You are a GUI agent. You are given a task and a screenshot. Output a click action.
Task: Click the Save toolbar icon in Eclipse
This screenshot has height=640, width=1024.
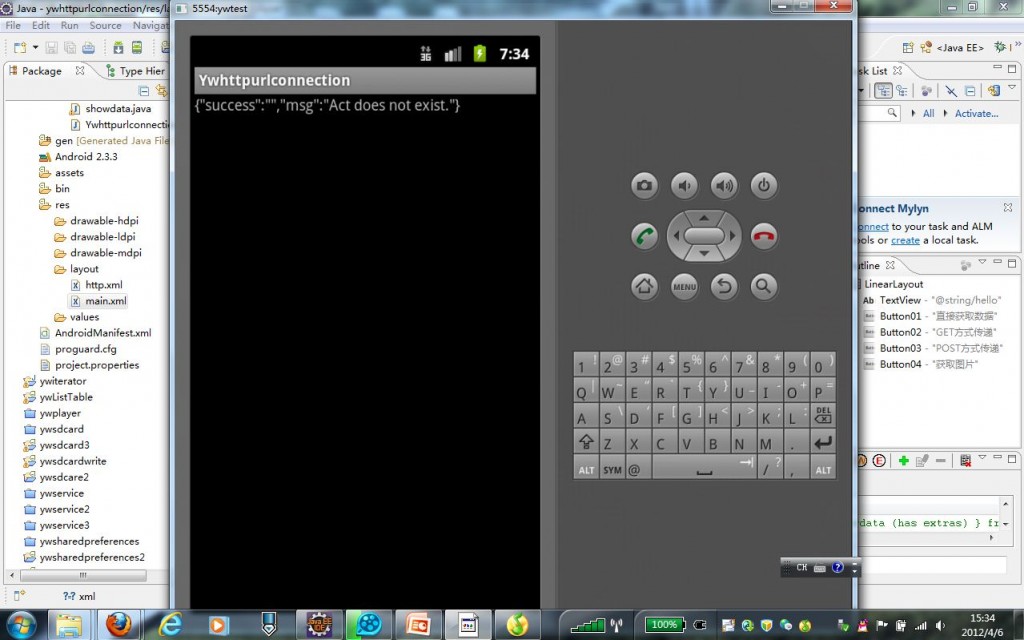tap(52, 48)
